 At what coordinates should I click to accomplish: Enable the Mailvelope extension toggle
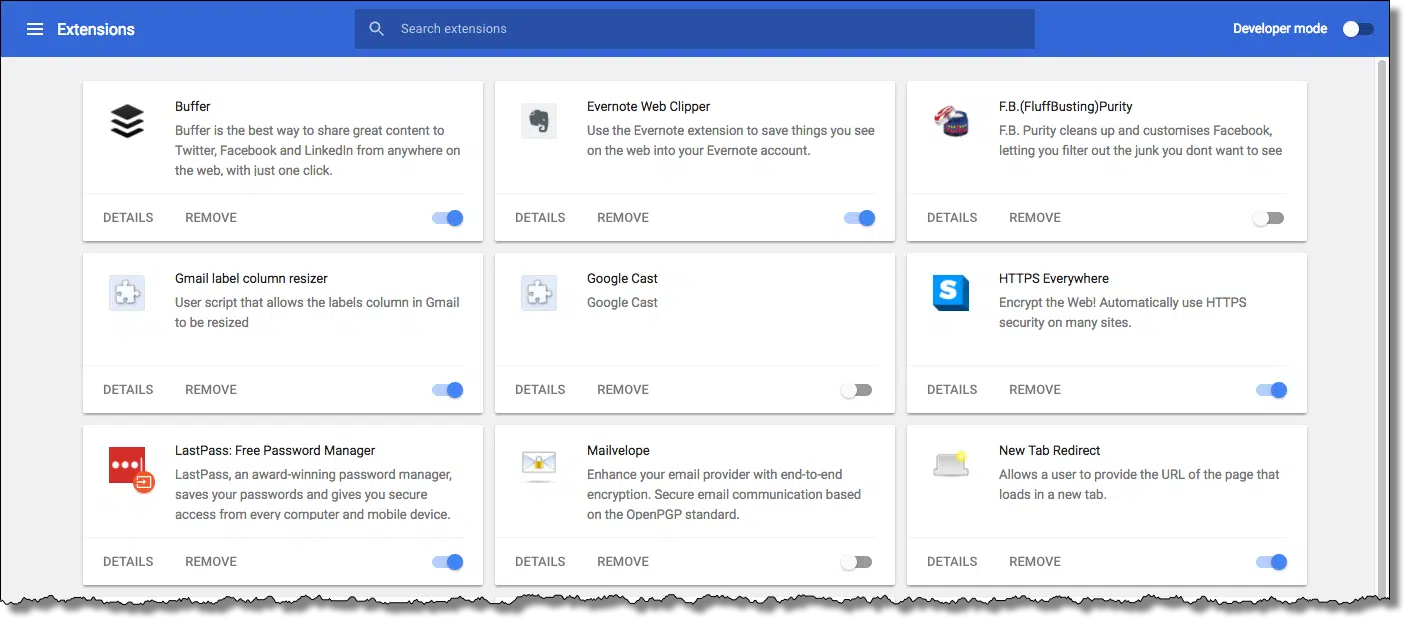[x=857, y=562]
